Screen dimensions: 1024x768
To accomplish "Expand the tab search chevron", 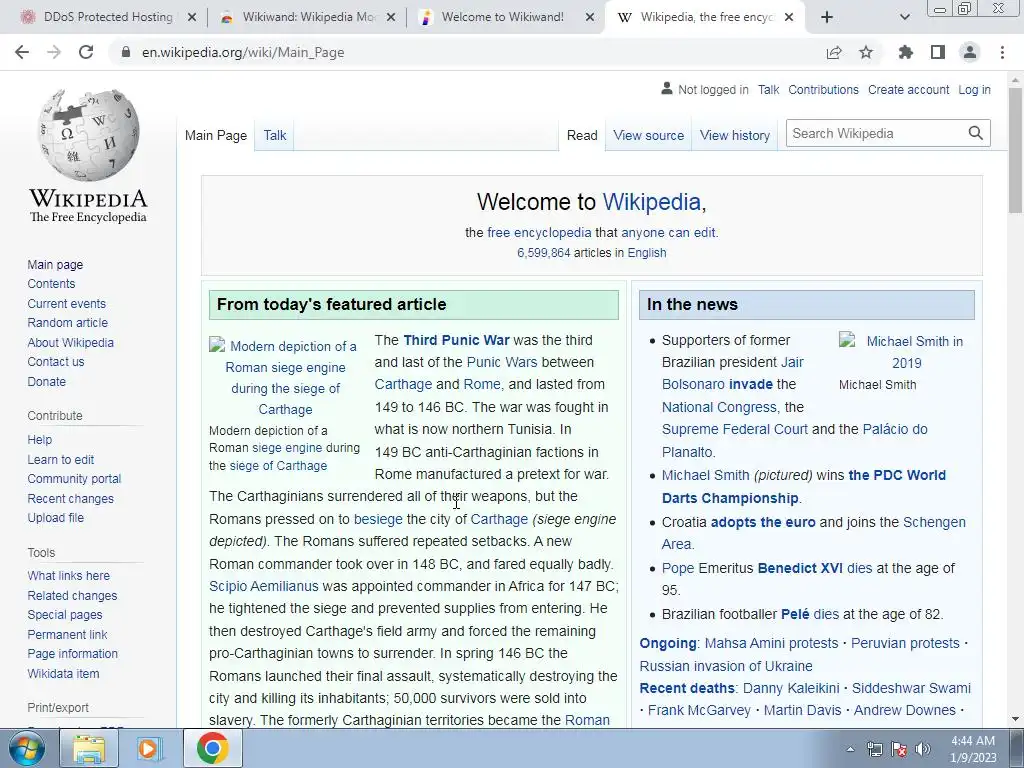I will click(904, 17).
